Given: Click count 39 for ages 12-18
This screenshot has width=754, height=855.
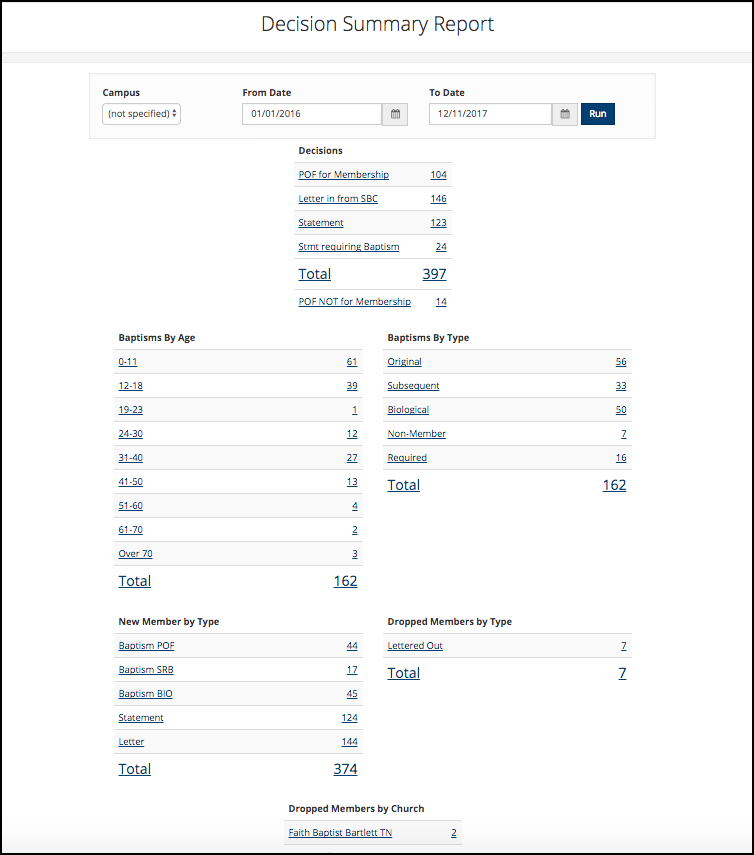Looking at the screenshot, I should pyautogui.click(x=352, y=386).
